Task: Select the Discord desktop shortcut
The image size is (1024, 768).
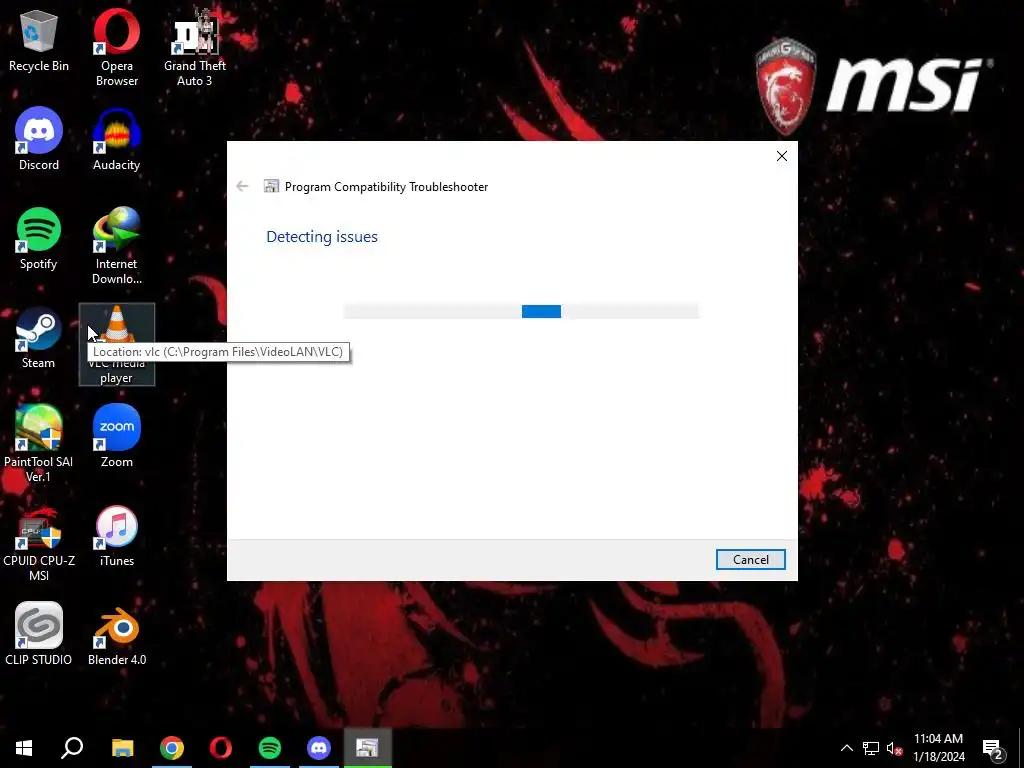Action: click(x=39, y=139)
